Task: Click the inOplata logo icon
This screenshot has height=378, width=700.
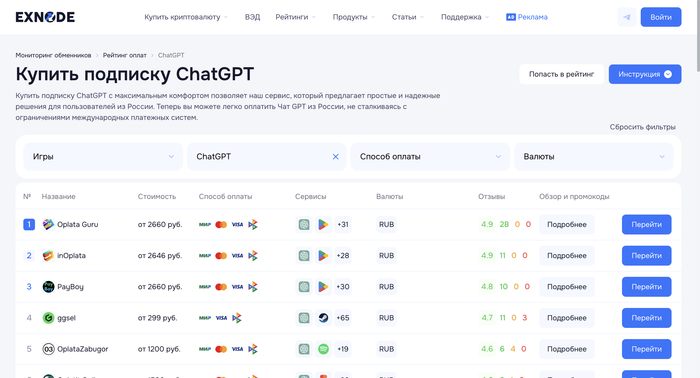Action: coord(48,256)
